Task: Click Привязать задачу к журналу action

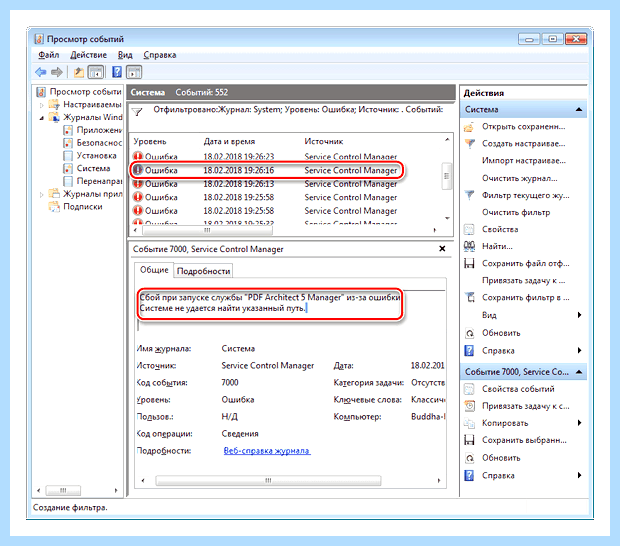Action: coord(524,281)
